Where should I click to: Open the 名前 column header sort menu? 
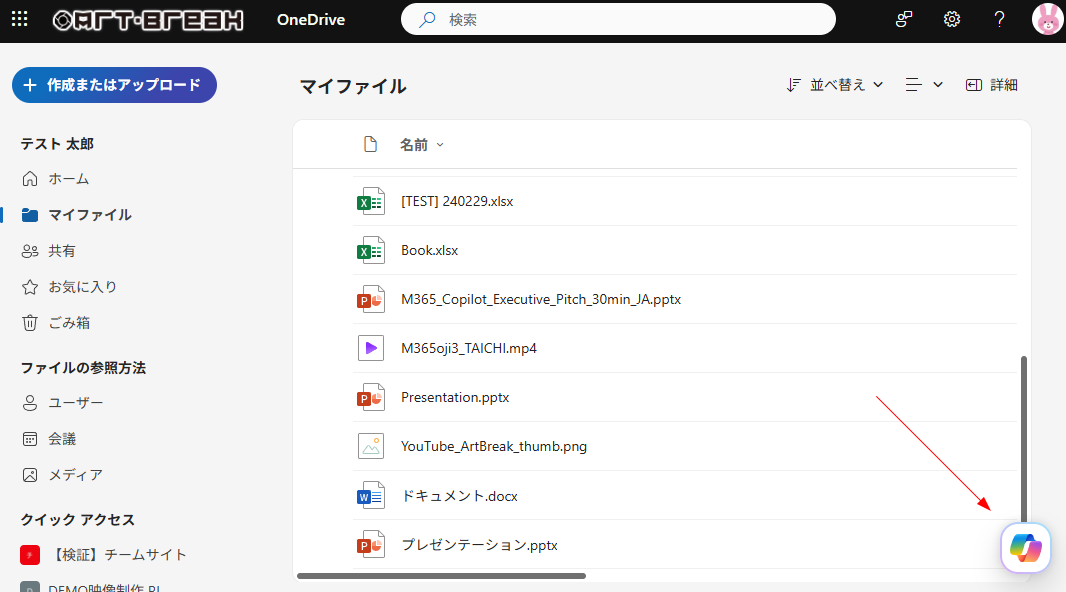pos(421,145)
